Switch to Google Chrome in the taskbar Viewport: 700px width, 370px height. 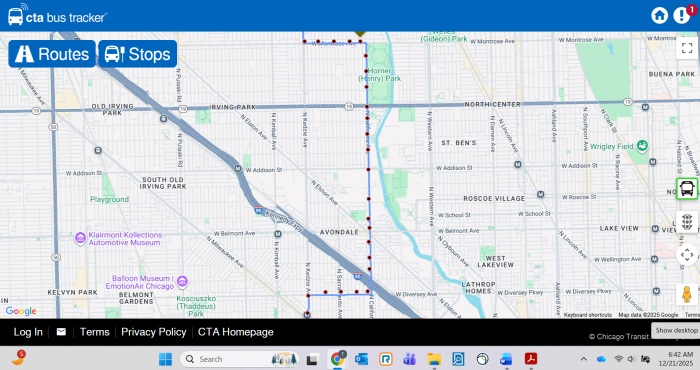coord(338,359)
